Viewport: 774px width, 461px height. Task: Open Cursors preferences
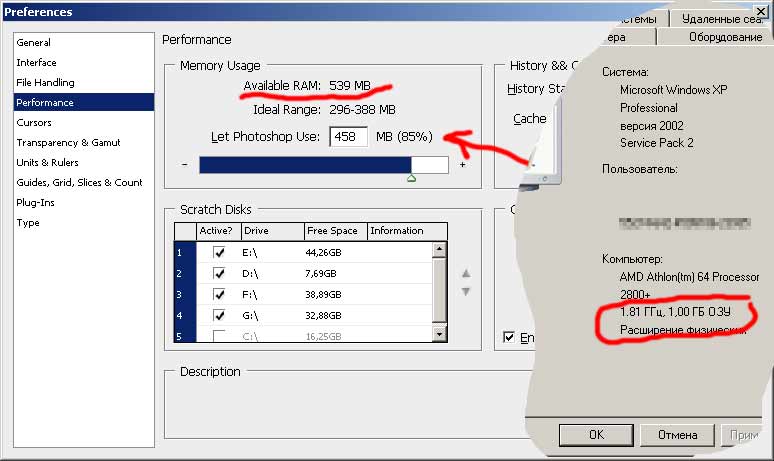34,122
